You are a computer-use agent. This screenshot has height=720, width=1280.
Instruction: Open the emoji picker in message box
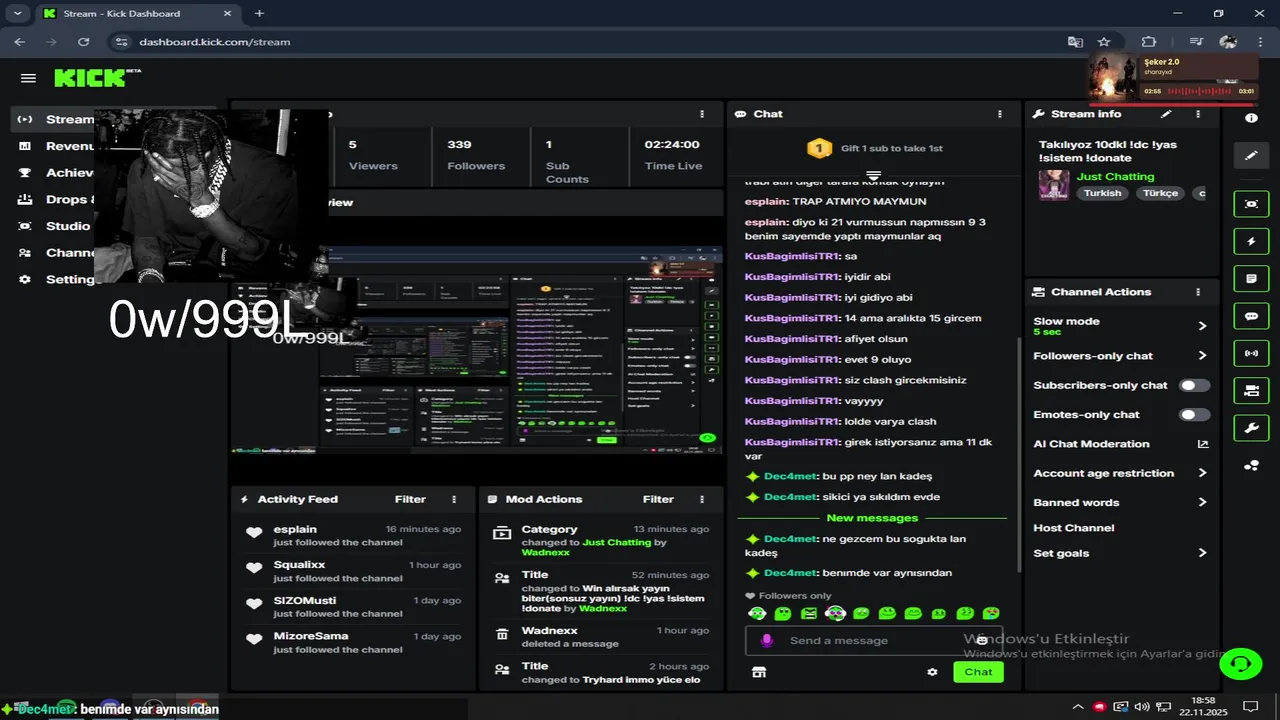pyautogui.click(x=982, y=640)
